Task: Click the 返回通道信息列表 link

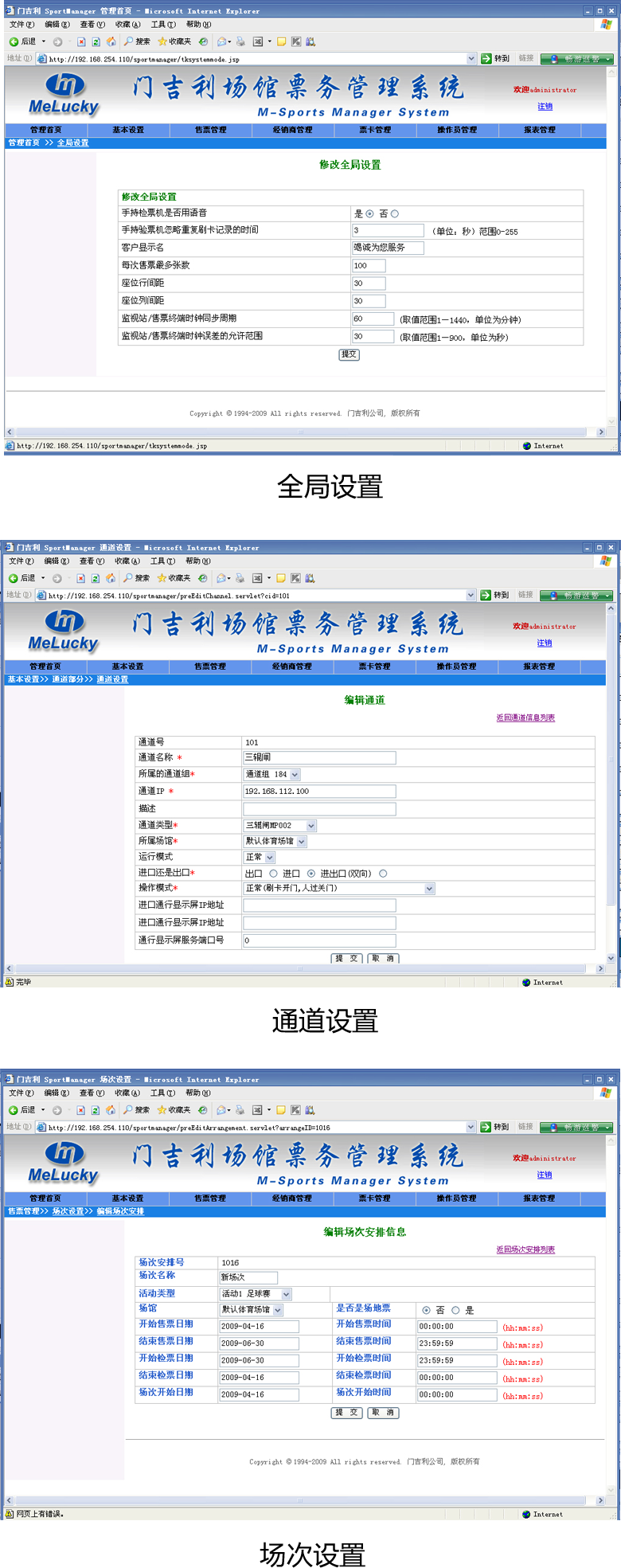Action: pos(525,718)
